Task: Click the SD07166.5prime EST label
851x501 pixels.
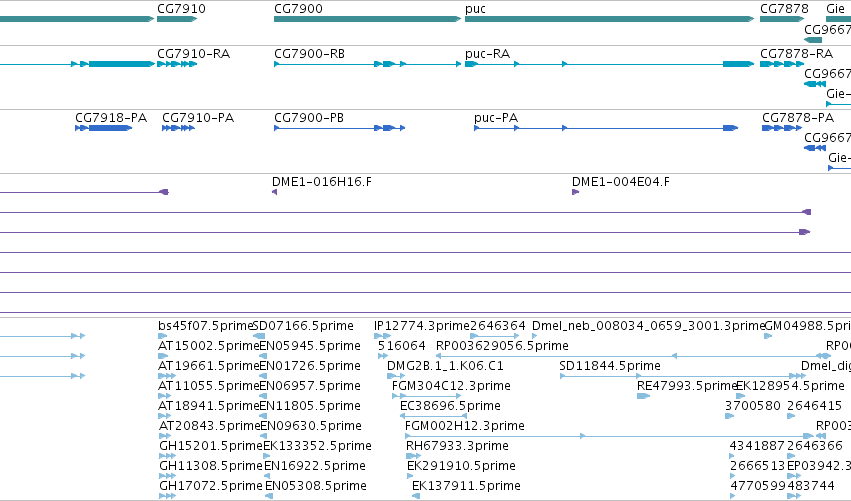Action: (303, 326)
